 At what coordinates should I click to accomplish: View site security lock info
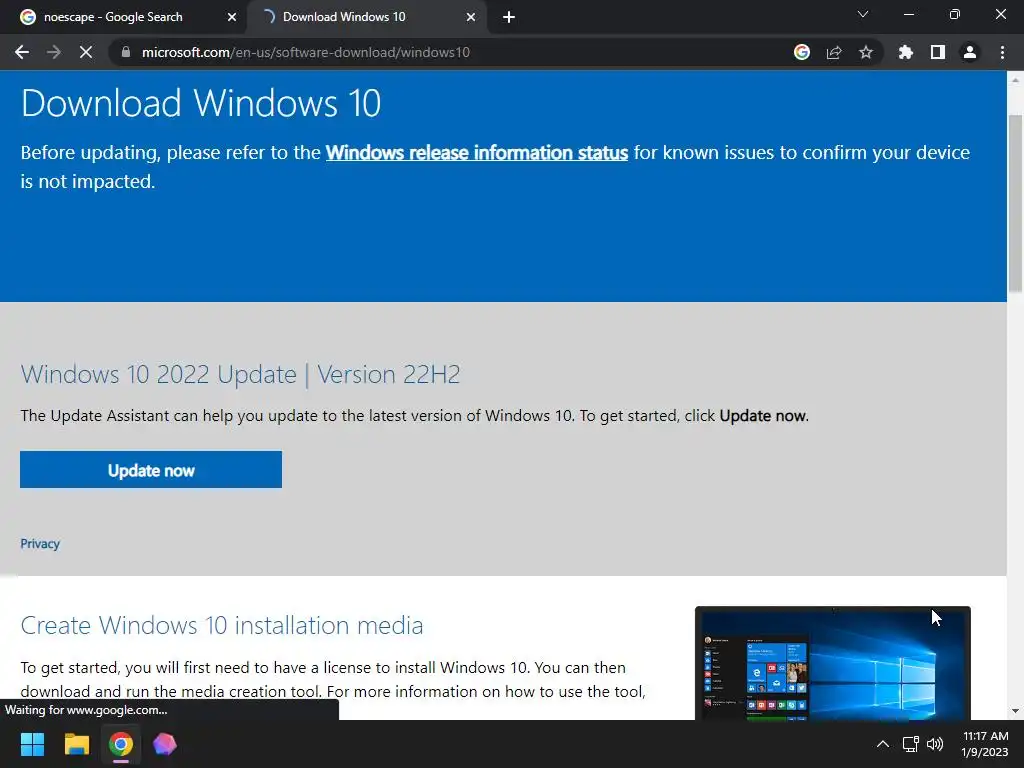[x=126, y=52]
